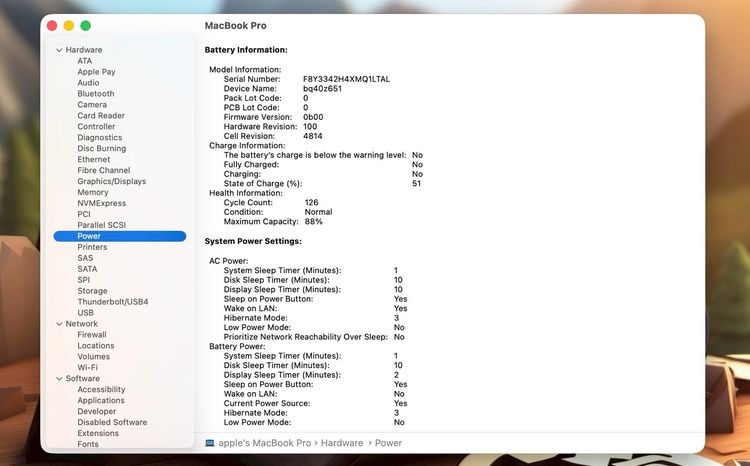Open the SPI entry

[84, 280]
